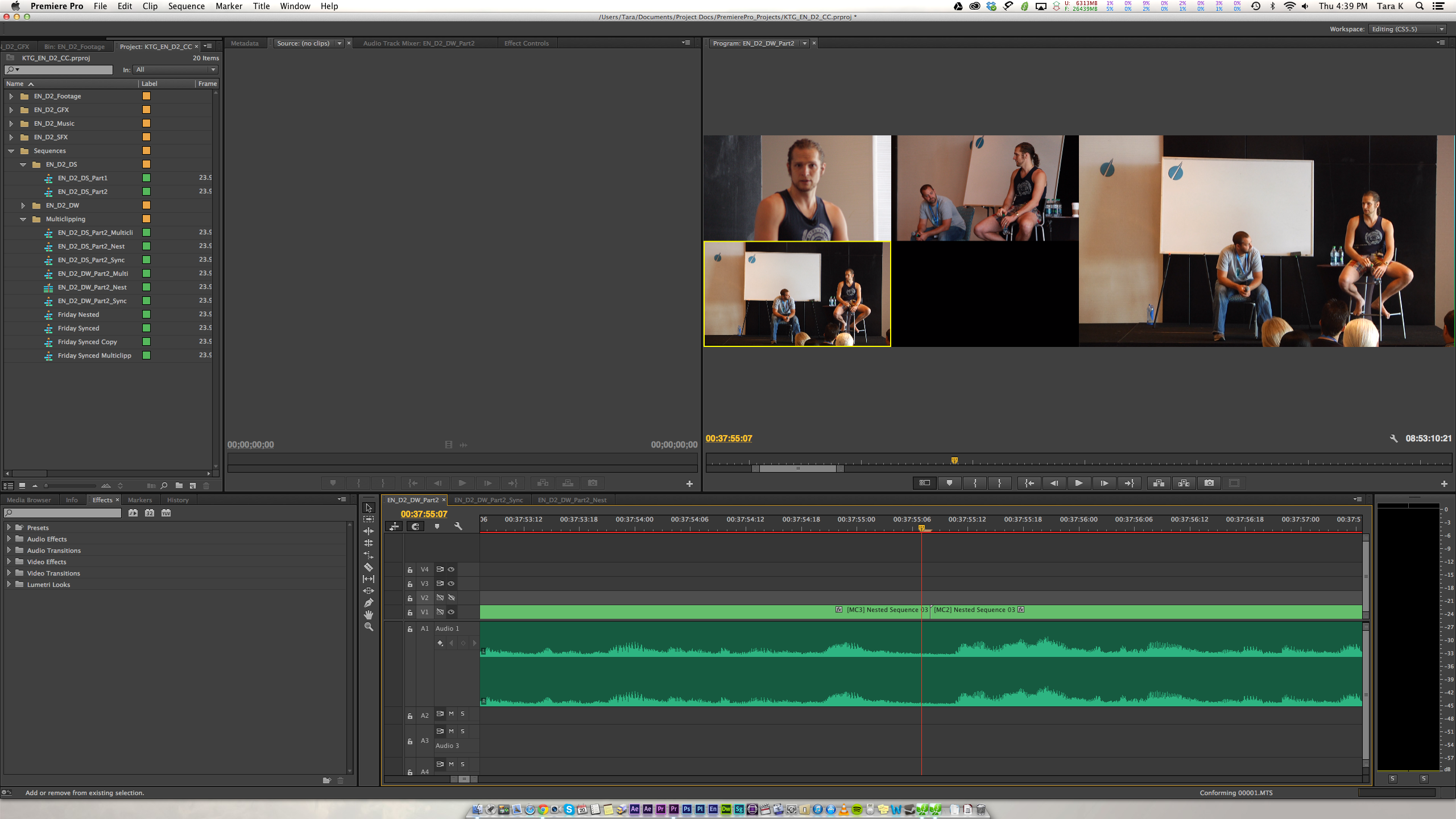
Task: Toggle multi-camera view button in Program monitor
Action: click(x=925, y=483)
